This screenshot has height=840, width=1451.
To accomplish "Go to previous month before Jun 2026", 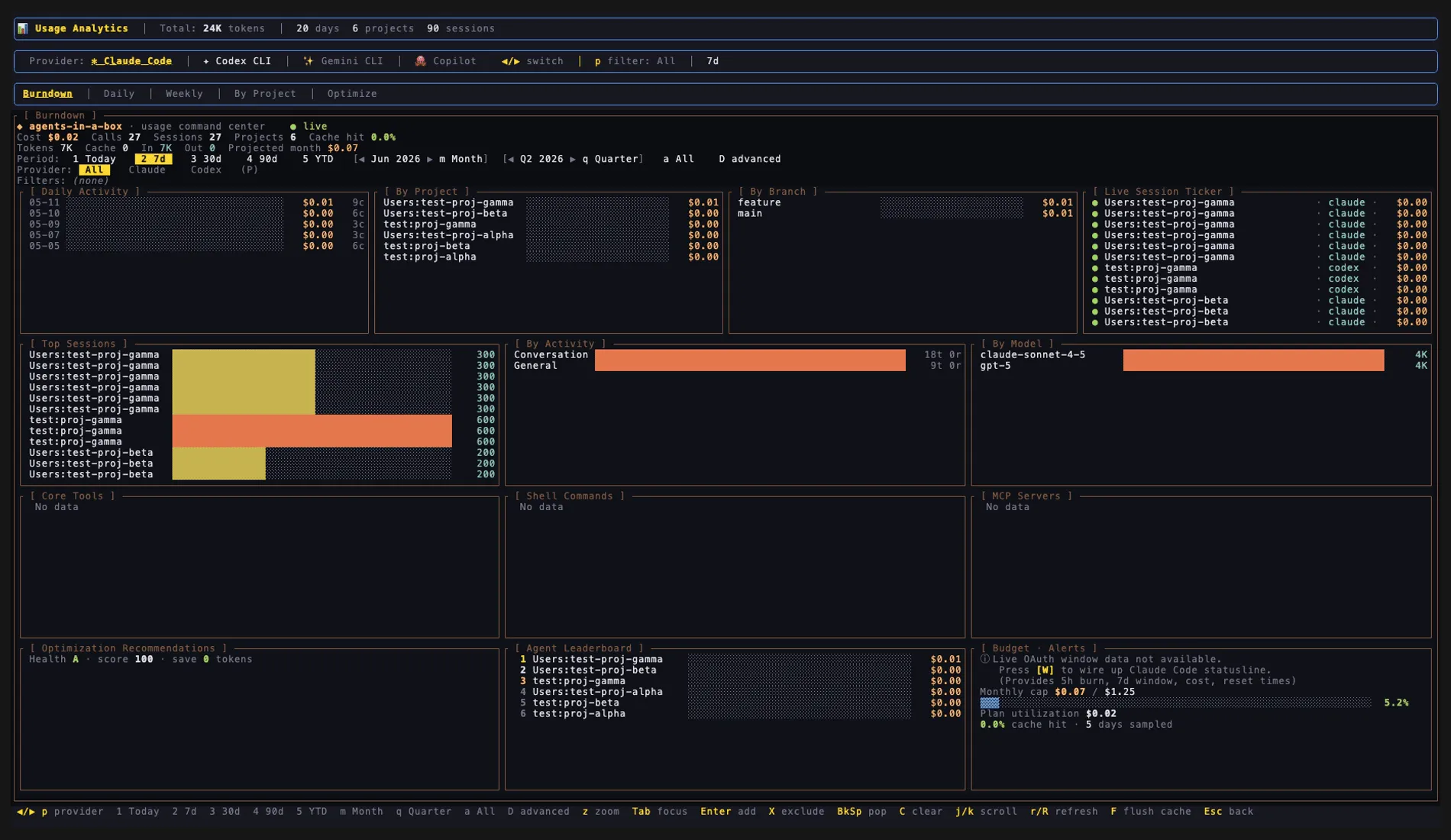I will click(x=361, y=160).
